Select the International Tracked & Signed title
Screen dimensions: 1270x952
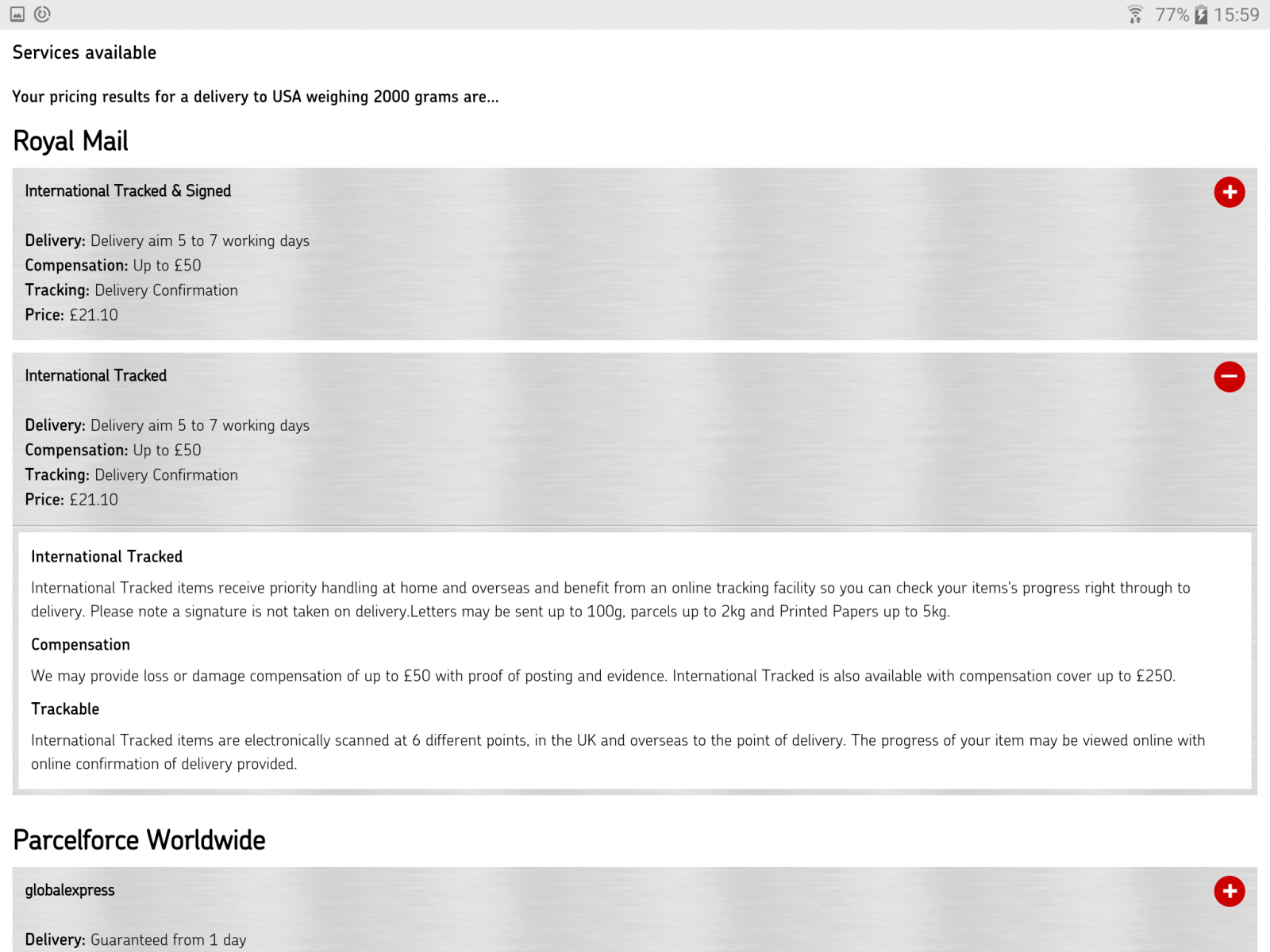point(128,191)
